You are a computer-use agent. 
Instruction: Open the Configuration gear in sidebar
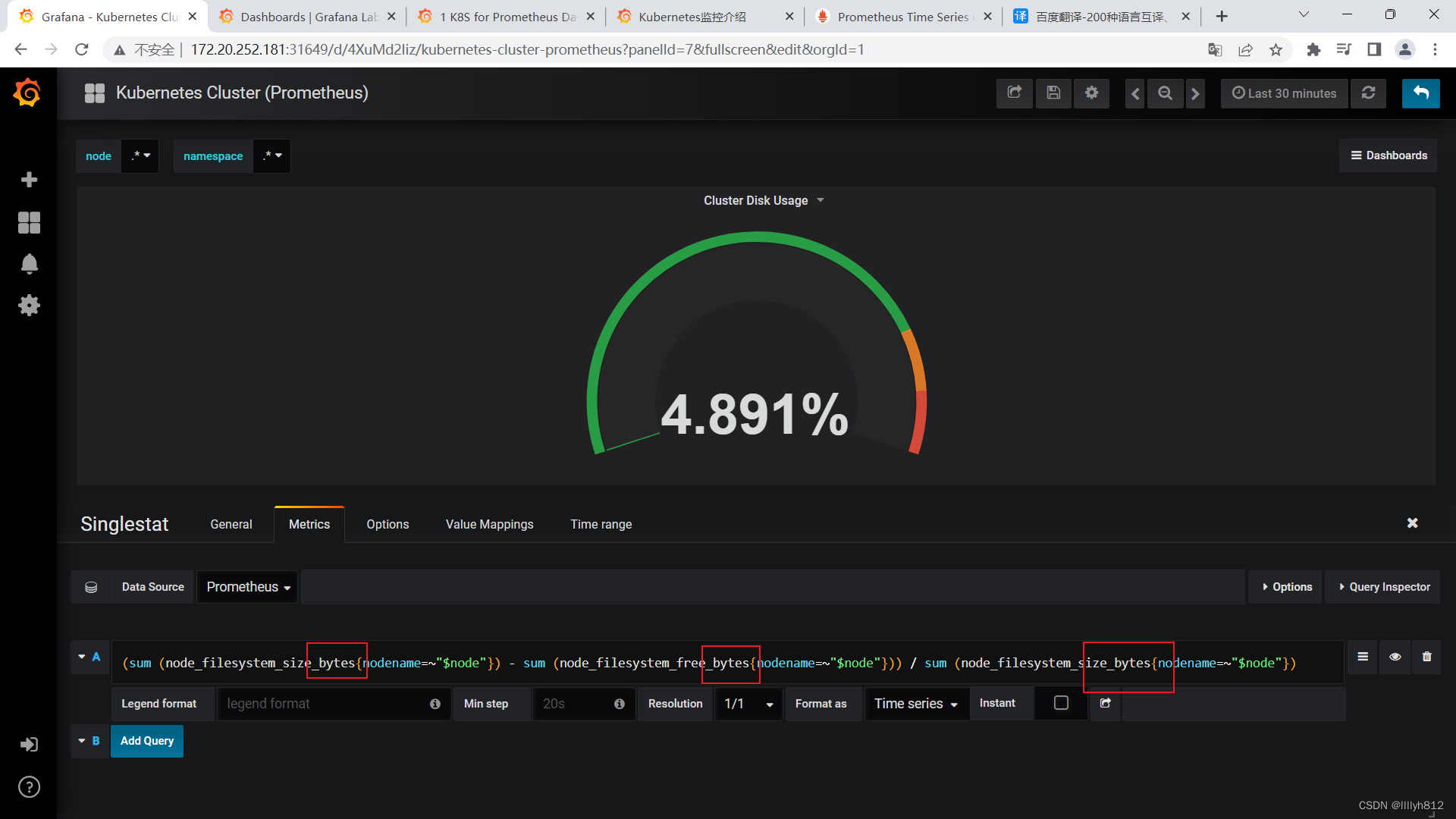click(29, 306)
